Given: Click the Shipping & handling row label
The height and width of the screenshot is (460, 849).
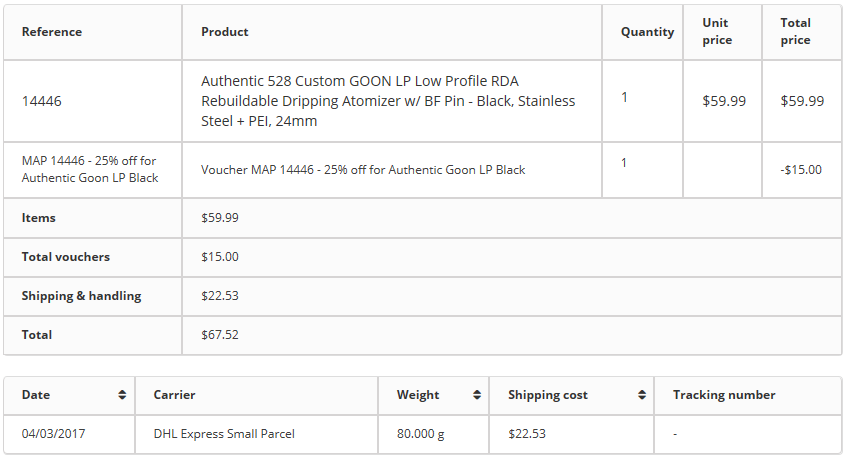Looking at the screenshot, I should [x=81, y=296].
